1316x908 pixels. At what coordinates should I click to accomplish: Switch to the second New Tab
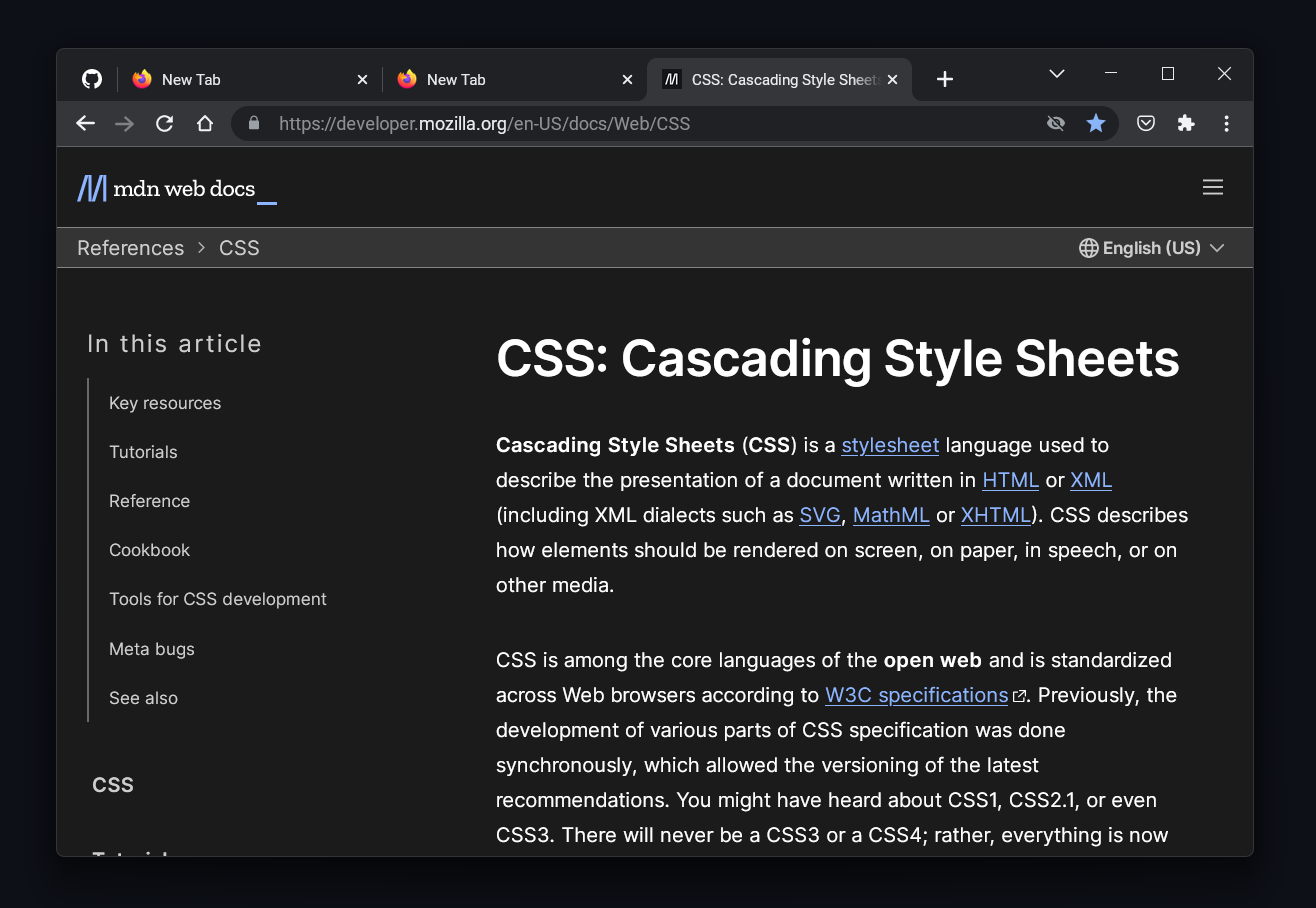click(x=516, y=79)
